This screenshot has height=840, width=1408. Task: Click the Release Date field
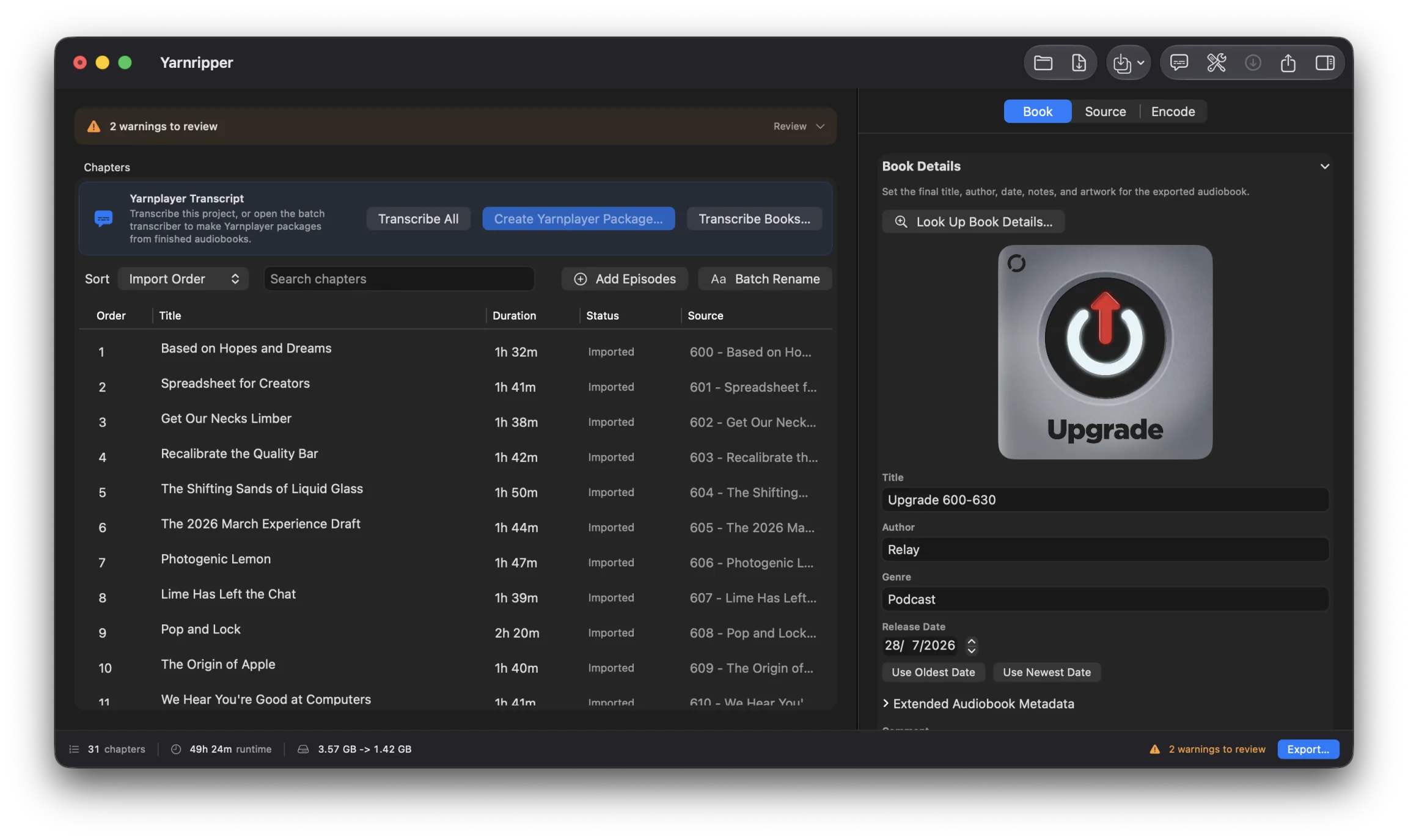point(920,645)
